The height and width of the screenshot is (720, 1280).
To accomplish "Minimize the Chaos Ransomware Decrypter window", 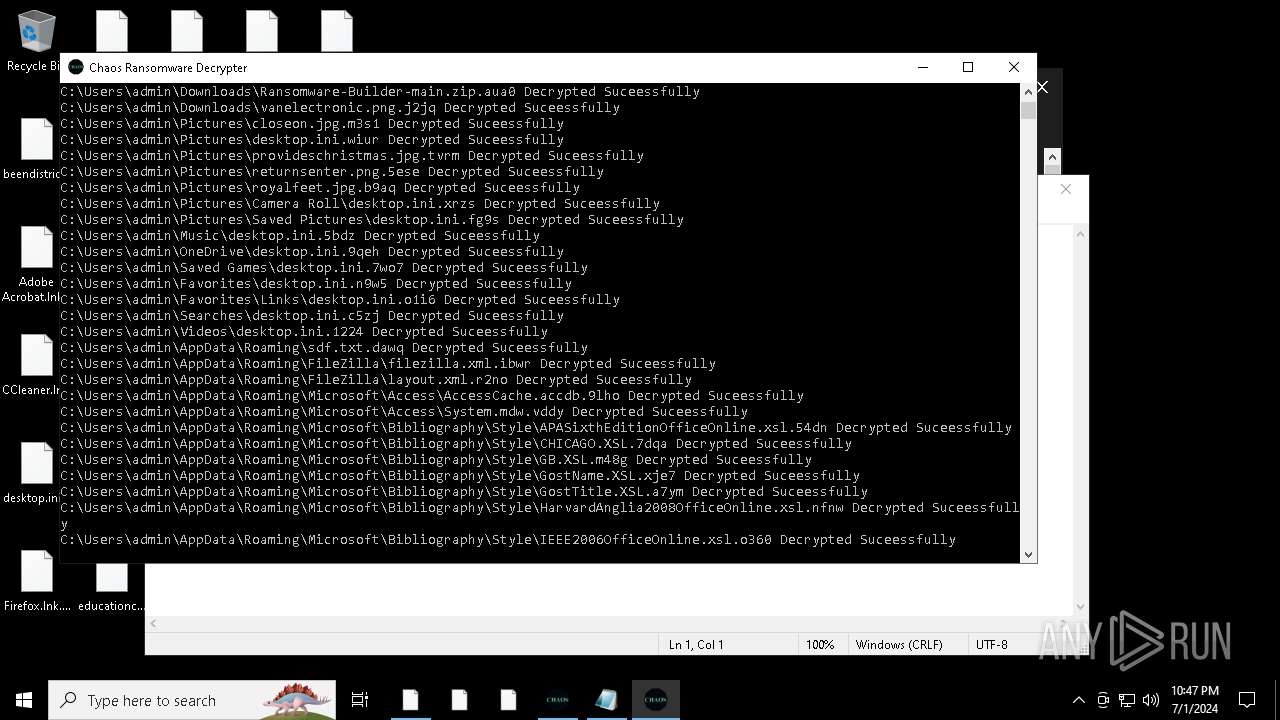I will [x=922, y=67].
